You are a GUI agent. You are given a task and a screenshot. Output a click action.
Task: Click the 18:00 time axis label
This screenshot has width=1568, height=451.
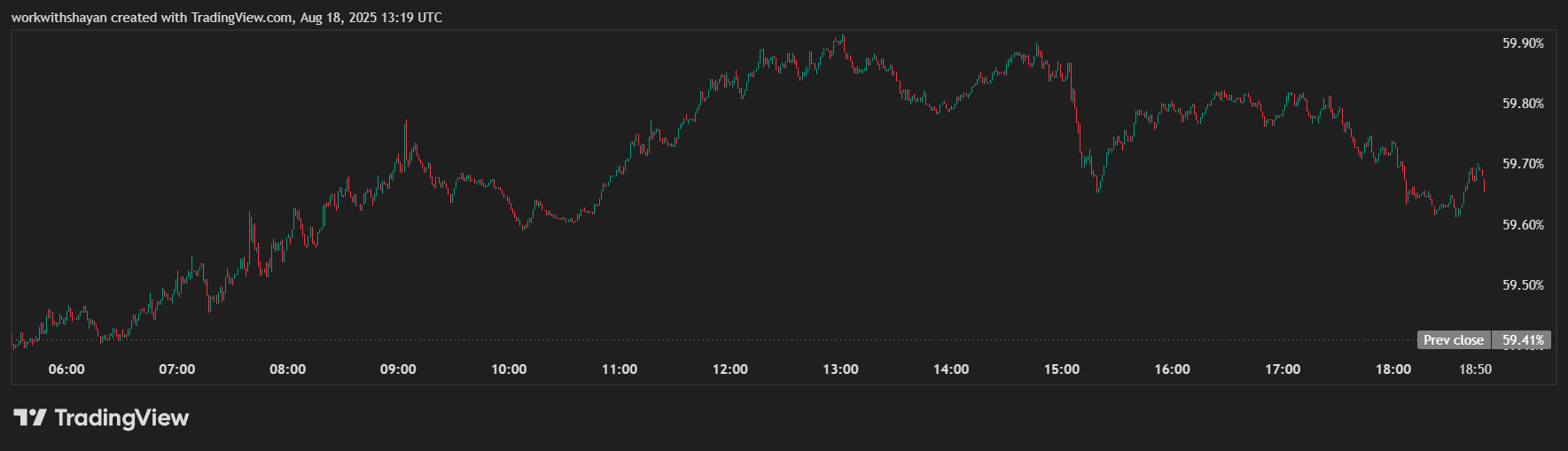[1393, 369]
